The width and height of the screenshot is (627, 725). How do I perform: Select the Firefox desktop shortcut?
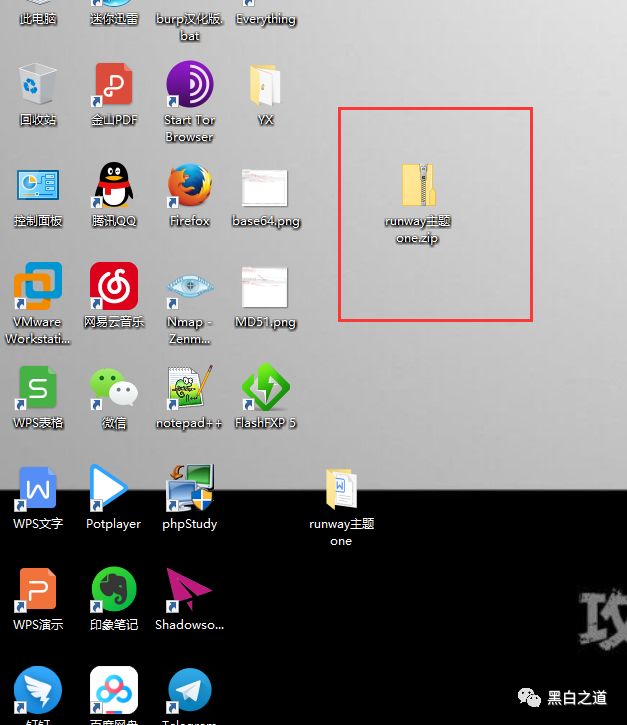pos(190,187)
